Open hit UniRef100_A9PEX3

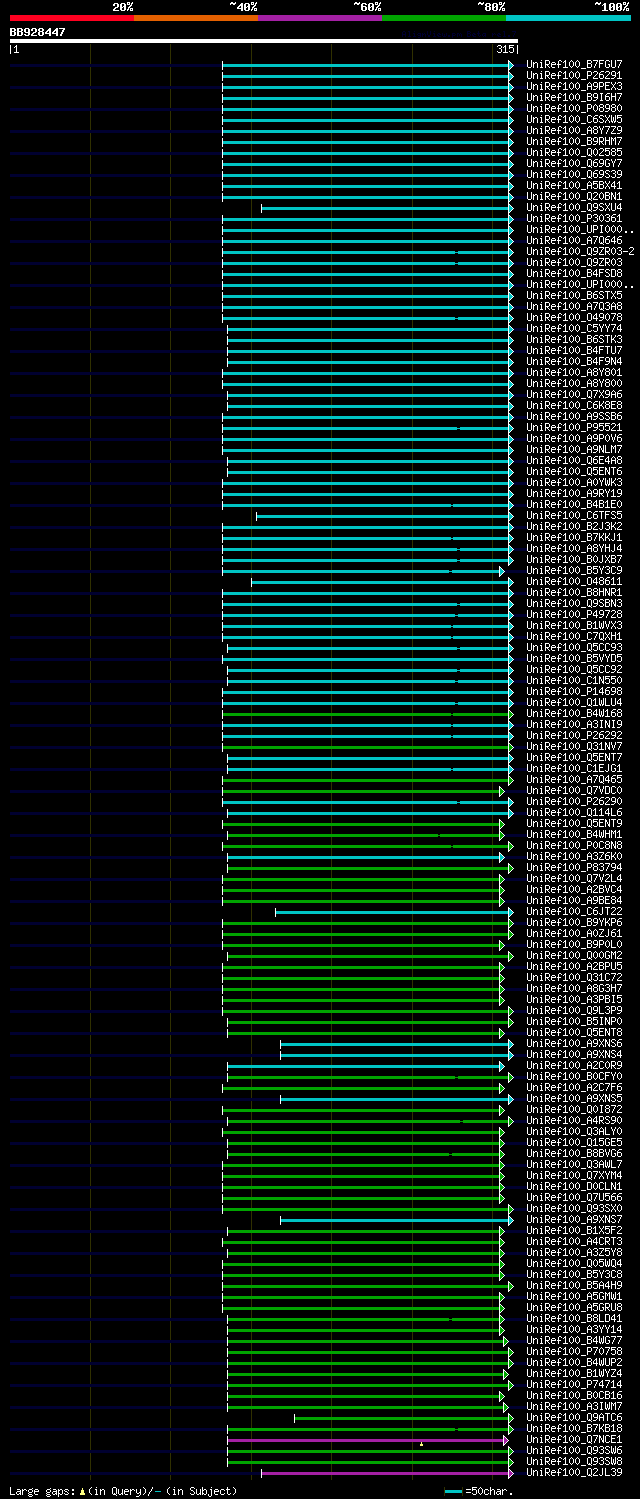(574, 86)
